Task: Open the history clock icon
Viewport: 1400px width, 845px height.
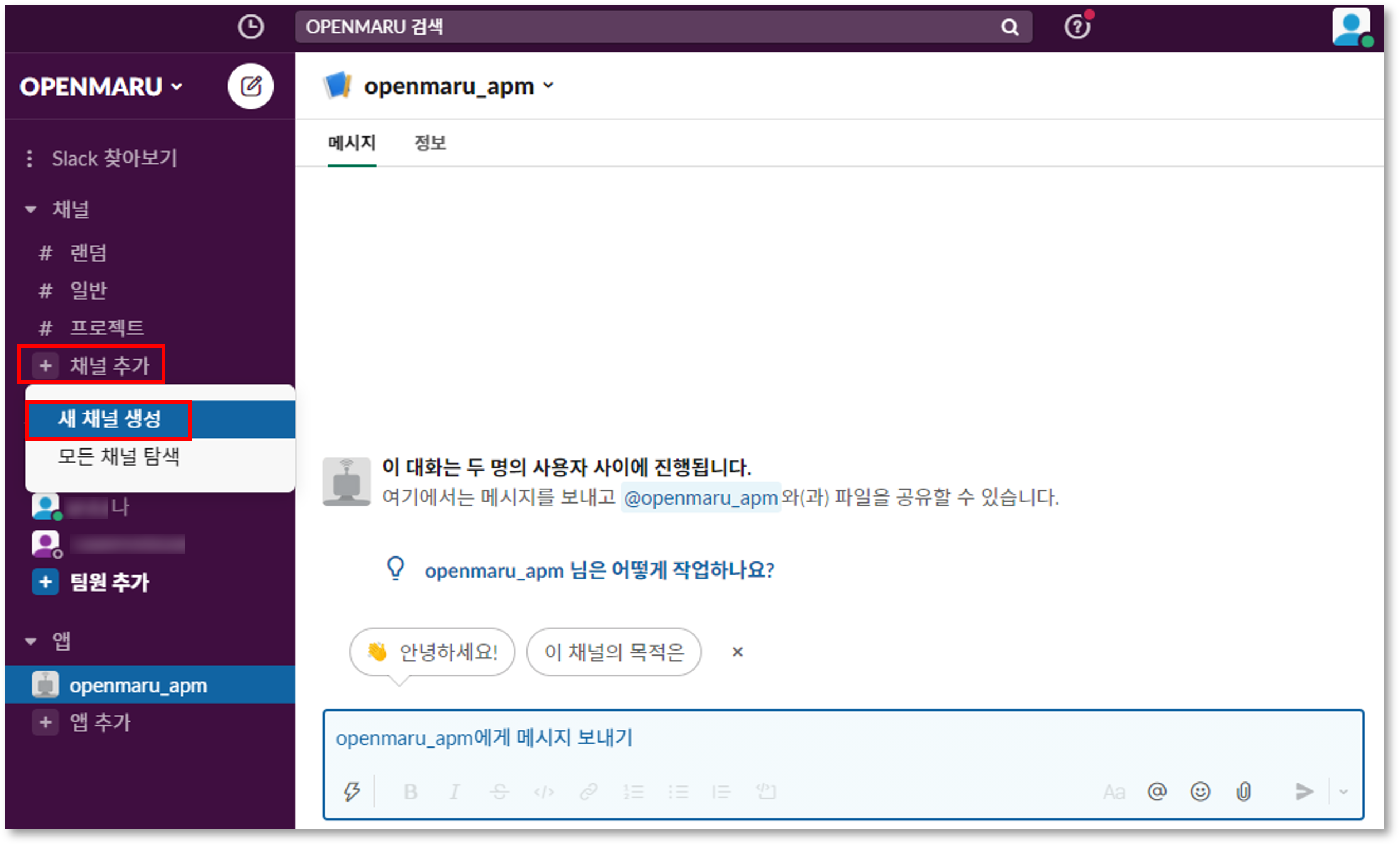Action: point(251,27)
